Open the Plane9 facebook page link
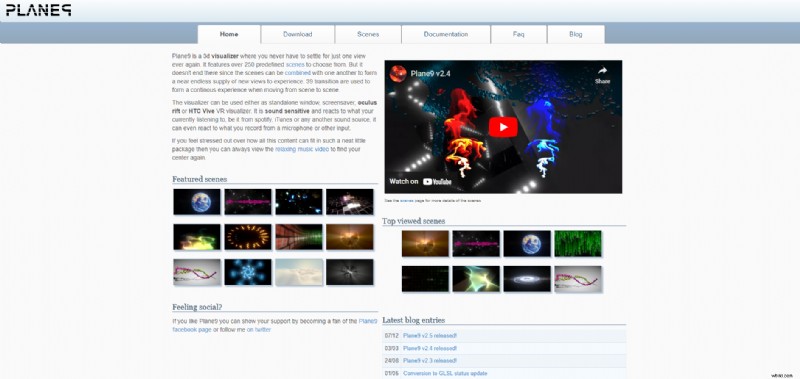Image resolution: width=800 pixels, height=379 pixels. click(275, 325)
